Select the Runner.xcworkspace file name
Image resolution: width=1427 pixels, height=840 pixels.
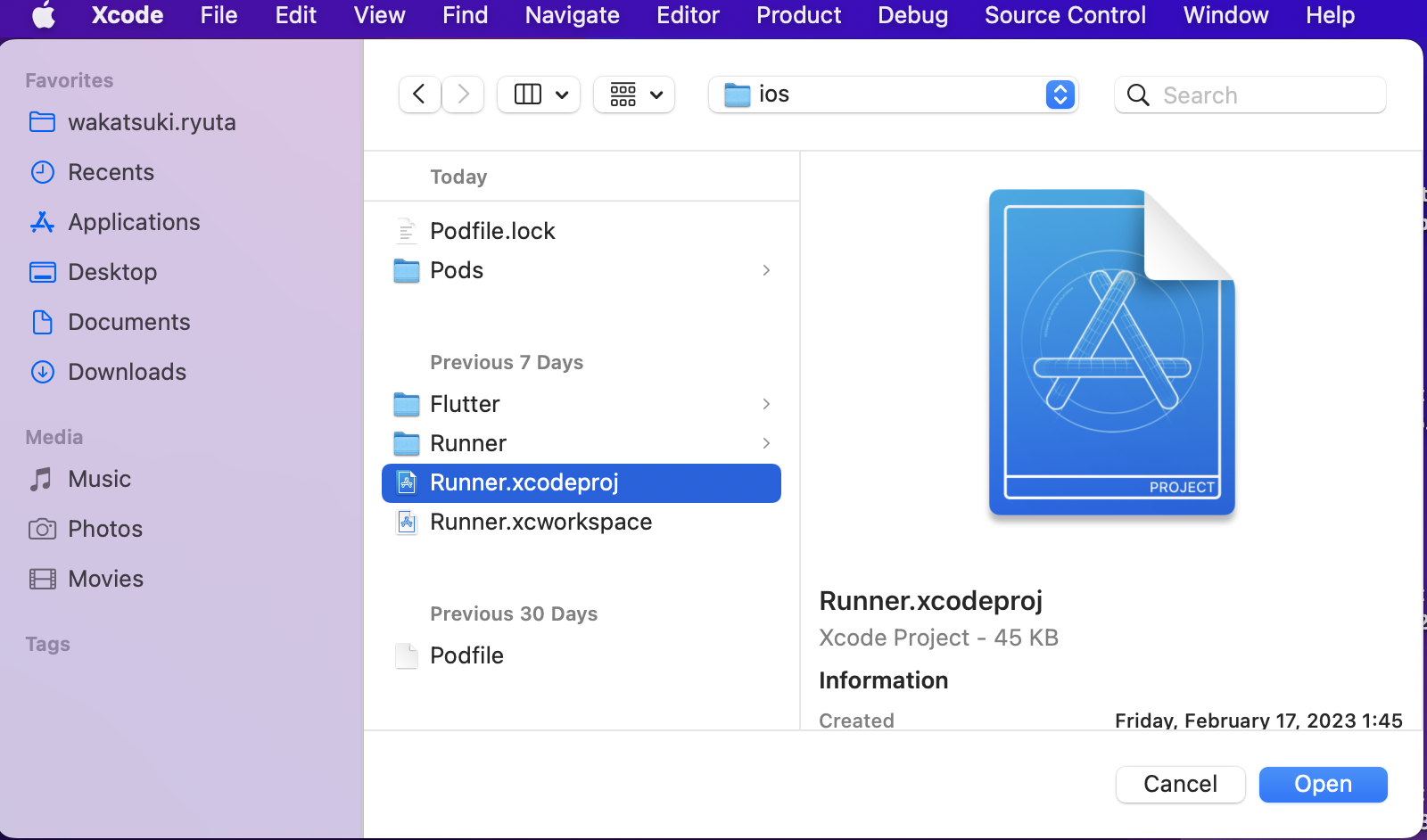point(540,522)
